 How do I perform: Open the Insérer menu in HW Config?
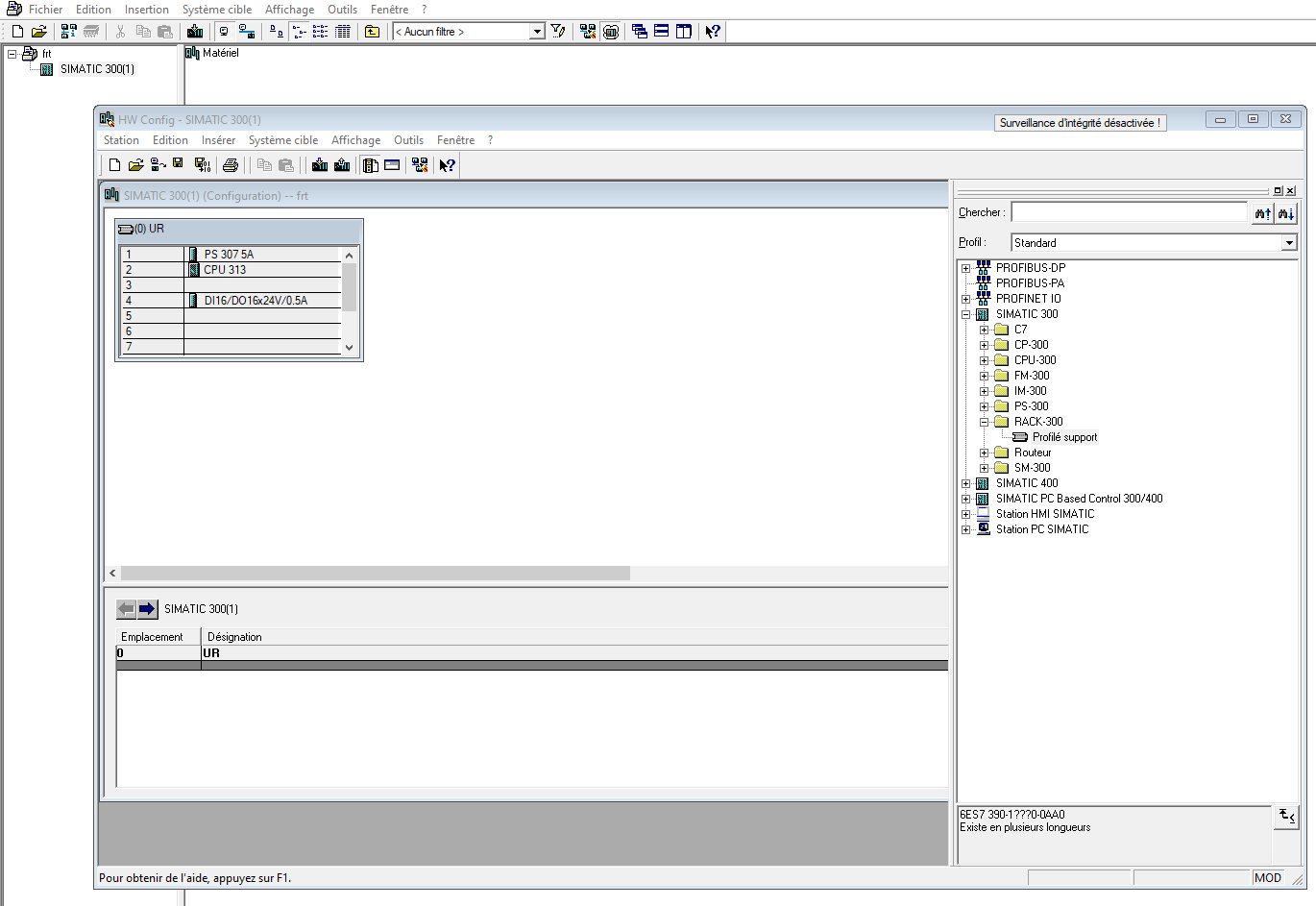pos(218,140)
